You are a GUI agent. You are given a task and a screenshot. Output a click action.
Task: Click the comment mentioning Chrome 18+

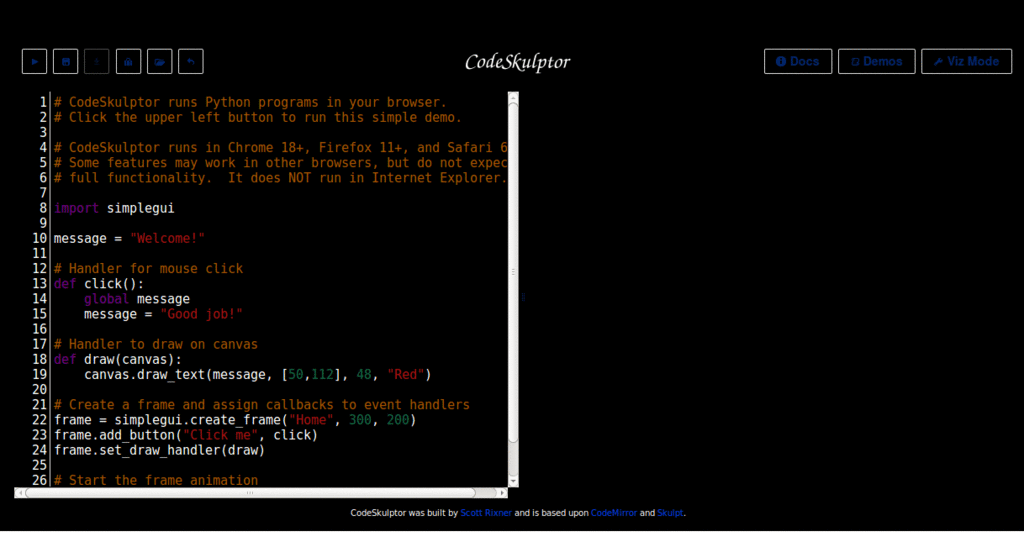281,148
